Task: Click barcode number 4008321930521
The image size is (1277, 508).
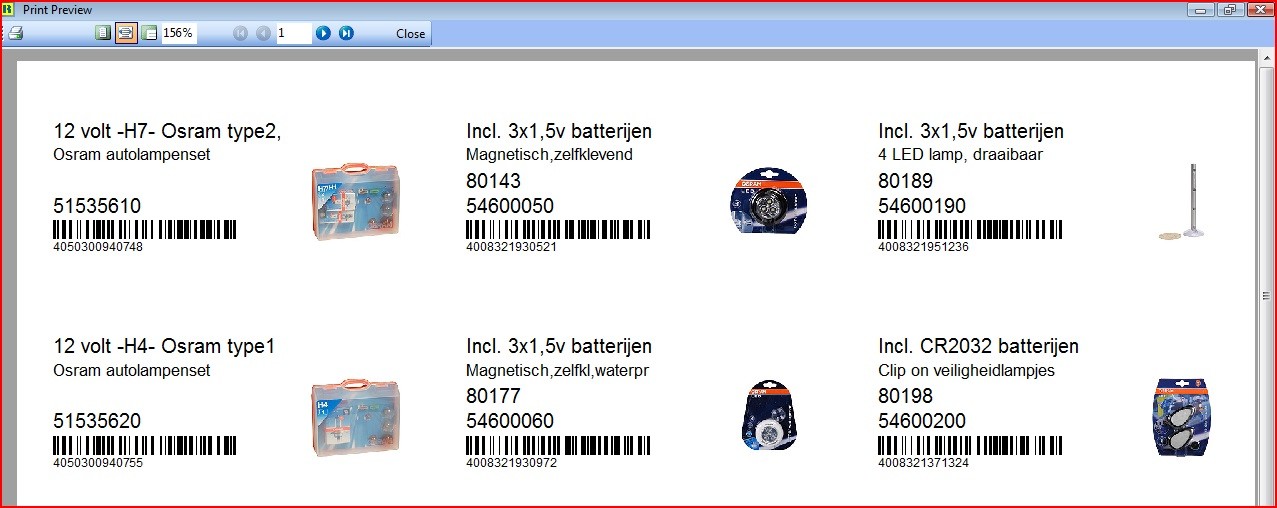Action: [x=511, y=247]
